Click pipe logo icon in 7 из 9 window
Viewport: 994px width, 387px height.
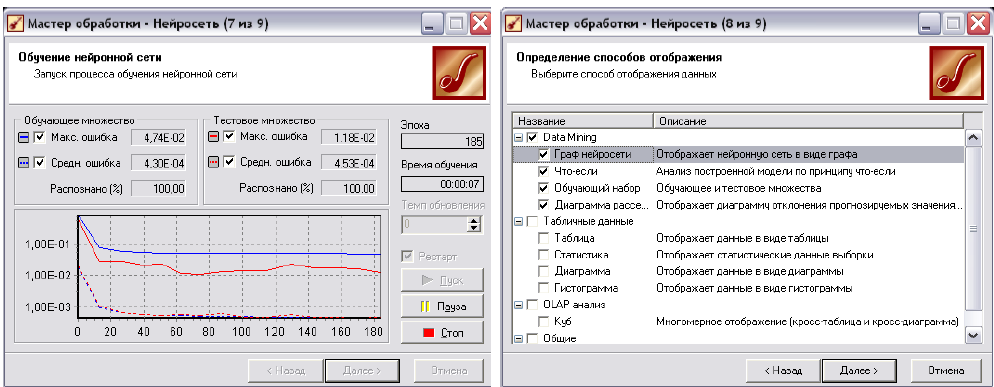click(x=459, y=73)
